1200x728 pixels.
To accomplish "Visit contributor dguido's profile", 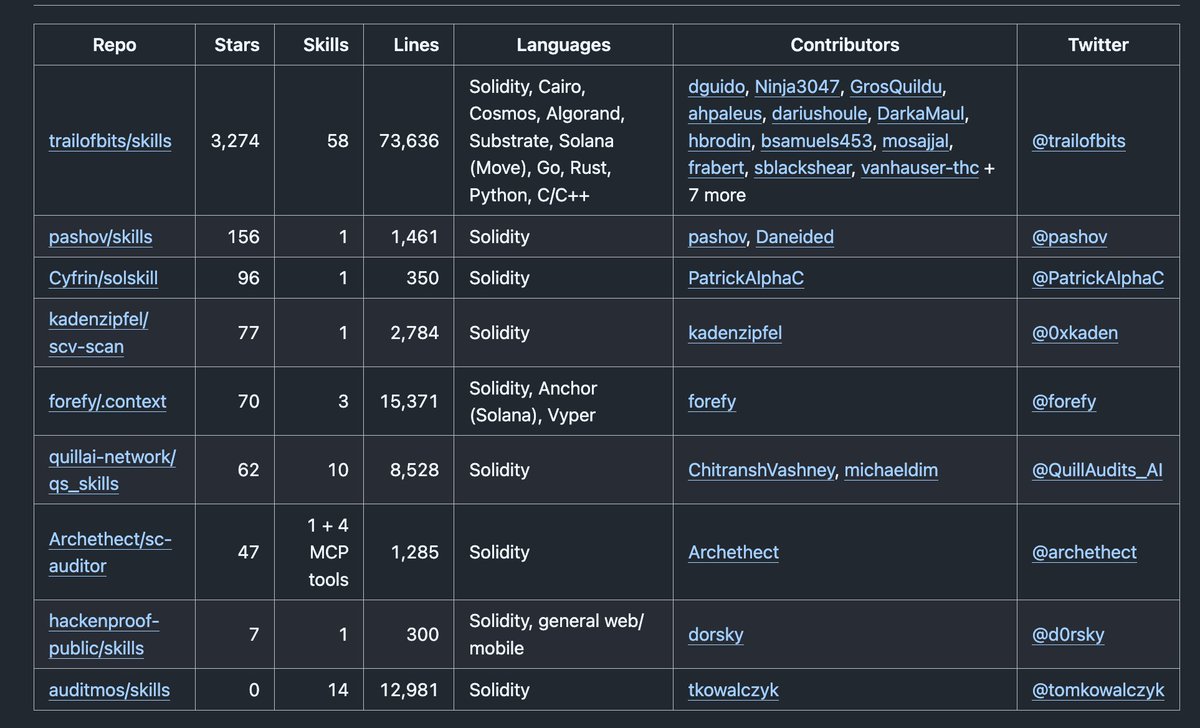I will click(716, 86).
